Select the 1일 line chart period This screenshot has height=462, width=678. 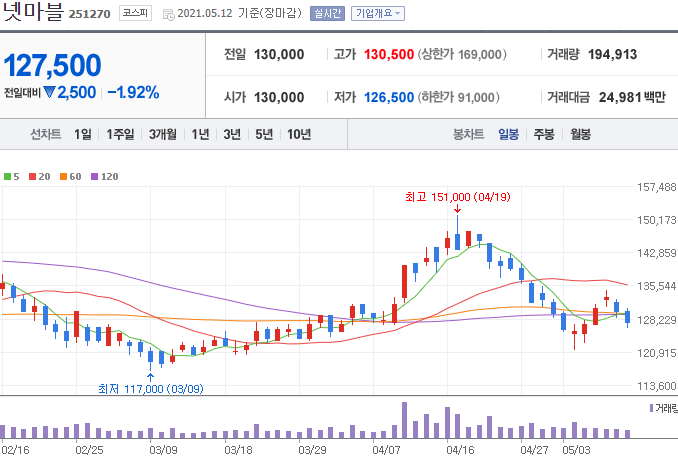pyautogui.click(x=83, y=134)
